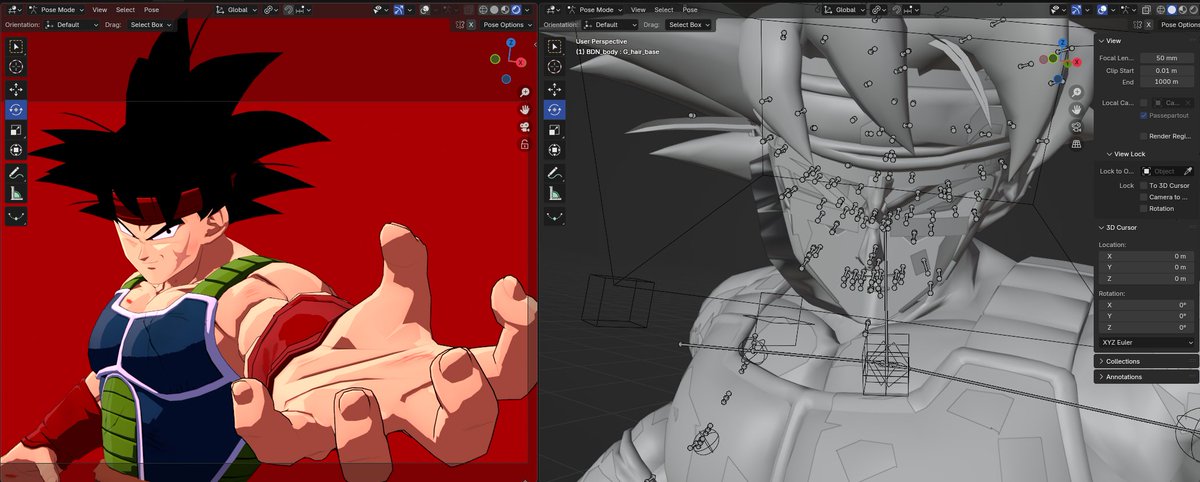Expand the Collections panel
The height and width of the screenshot is (482, 1200).
point(1147,361)
